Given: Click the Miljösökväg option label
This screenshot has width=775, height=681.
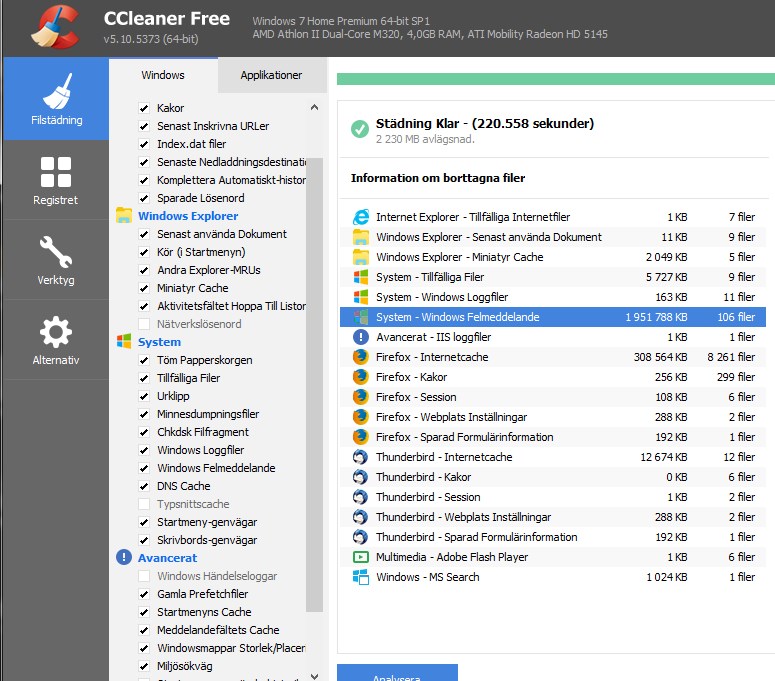Looking at the screenshot, I should tap(184, 666).
